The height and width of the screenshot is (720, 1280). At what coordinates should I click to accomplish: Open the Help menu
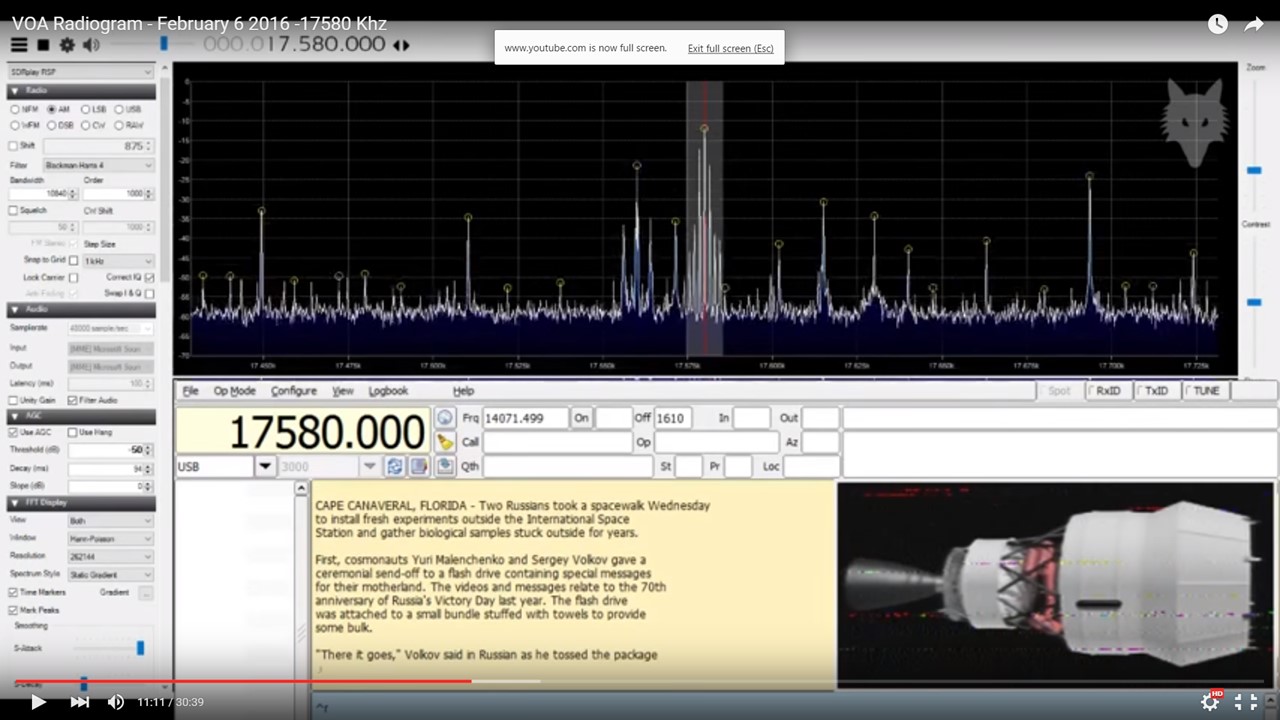pos(463,391)
